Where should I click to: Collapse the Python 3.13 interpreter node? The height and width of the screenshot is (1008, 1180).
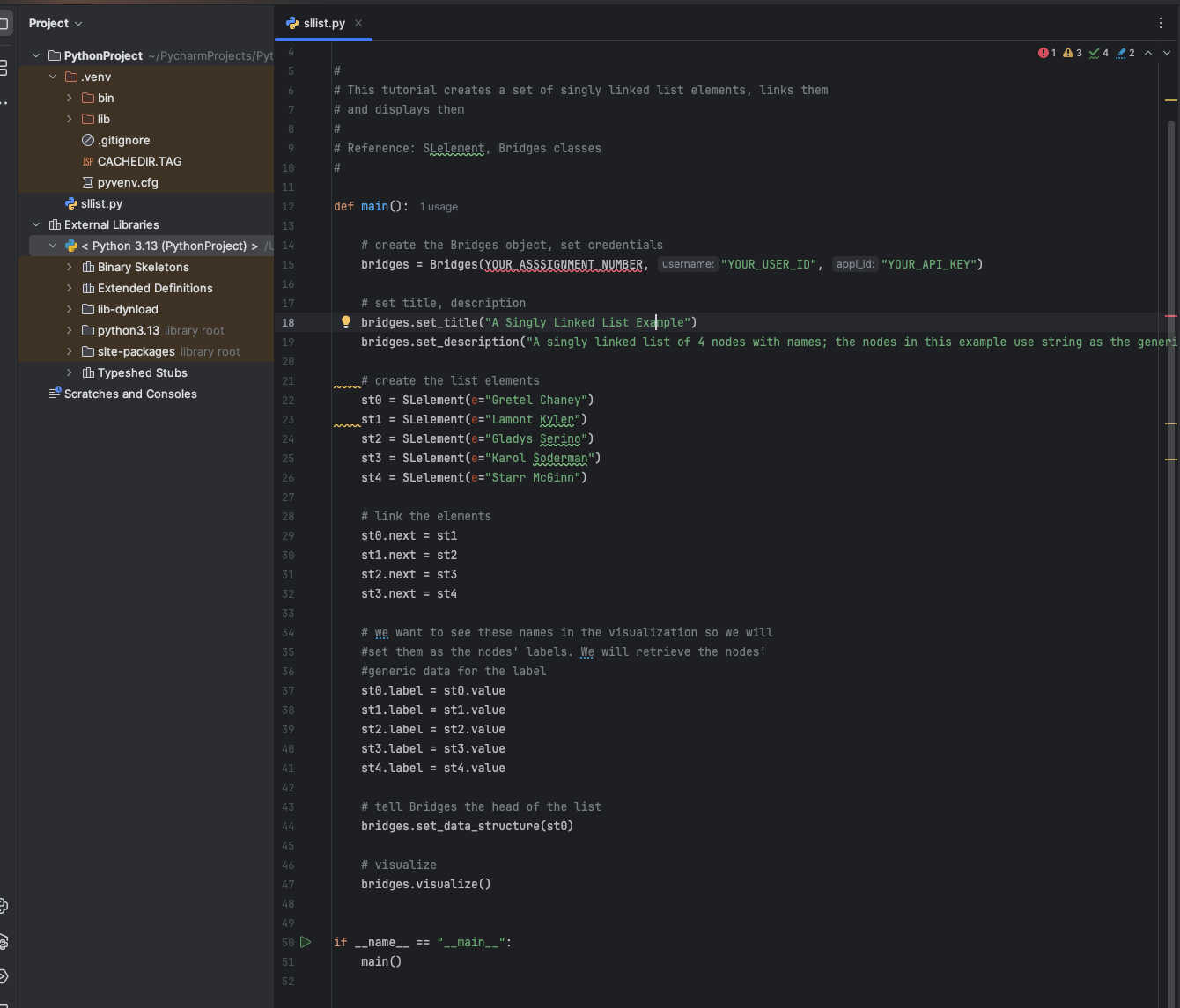point(53,246)
